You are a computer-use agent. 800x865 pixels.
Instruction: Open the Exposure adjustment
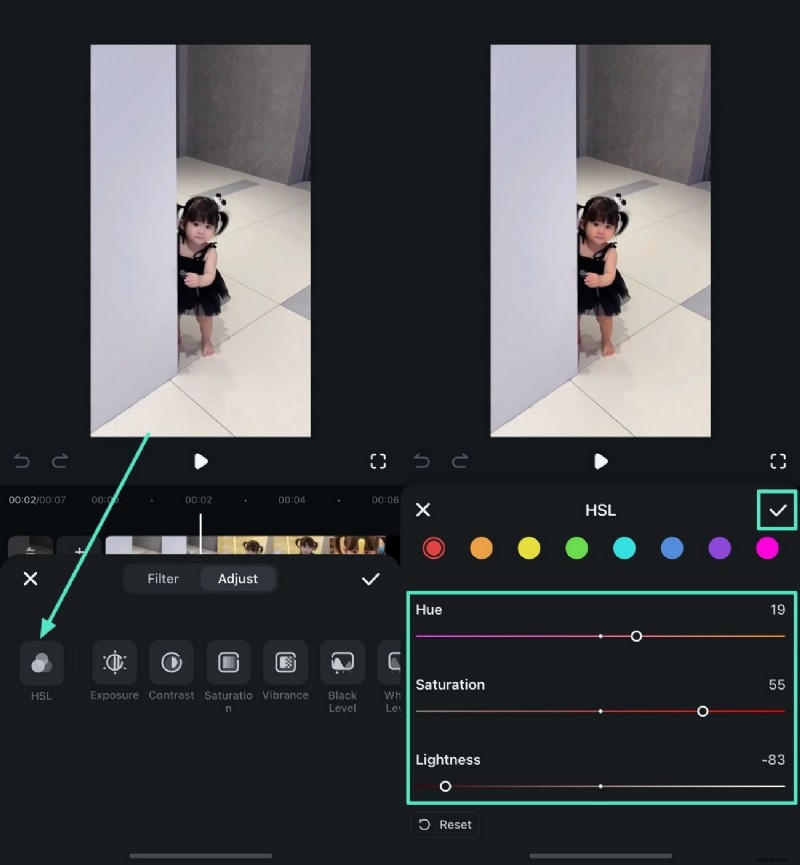point(113,662)
